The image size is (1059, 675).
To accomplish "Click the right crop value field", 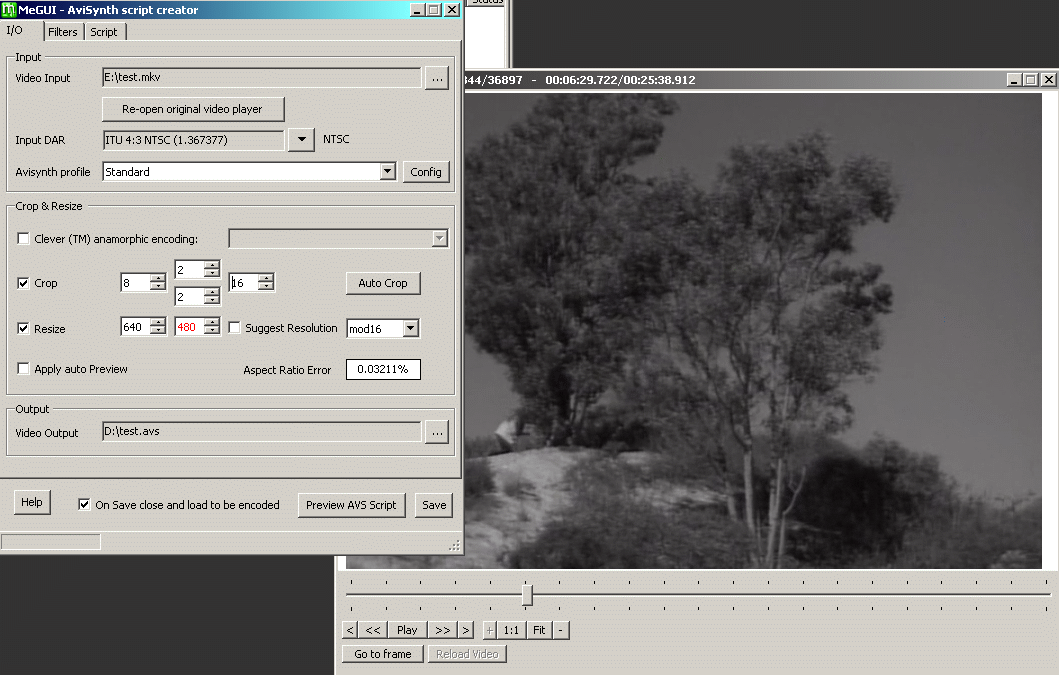I will click(x=244, y=282).
